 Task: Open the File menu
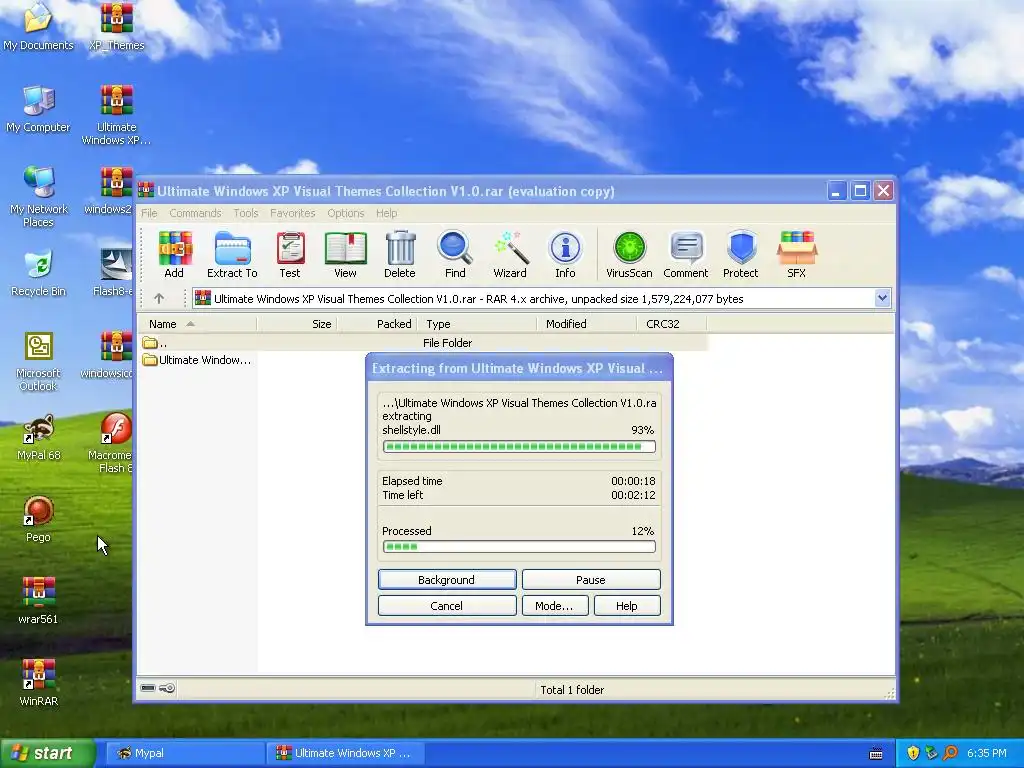(x=149, y=213)
